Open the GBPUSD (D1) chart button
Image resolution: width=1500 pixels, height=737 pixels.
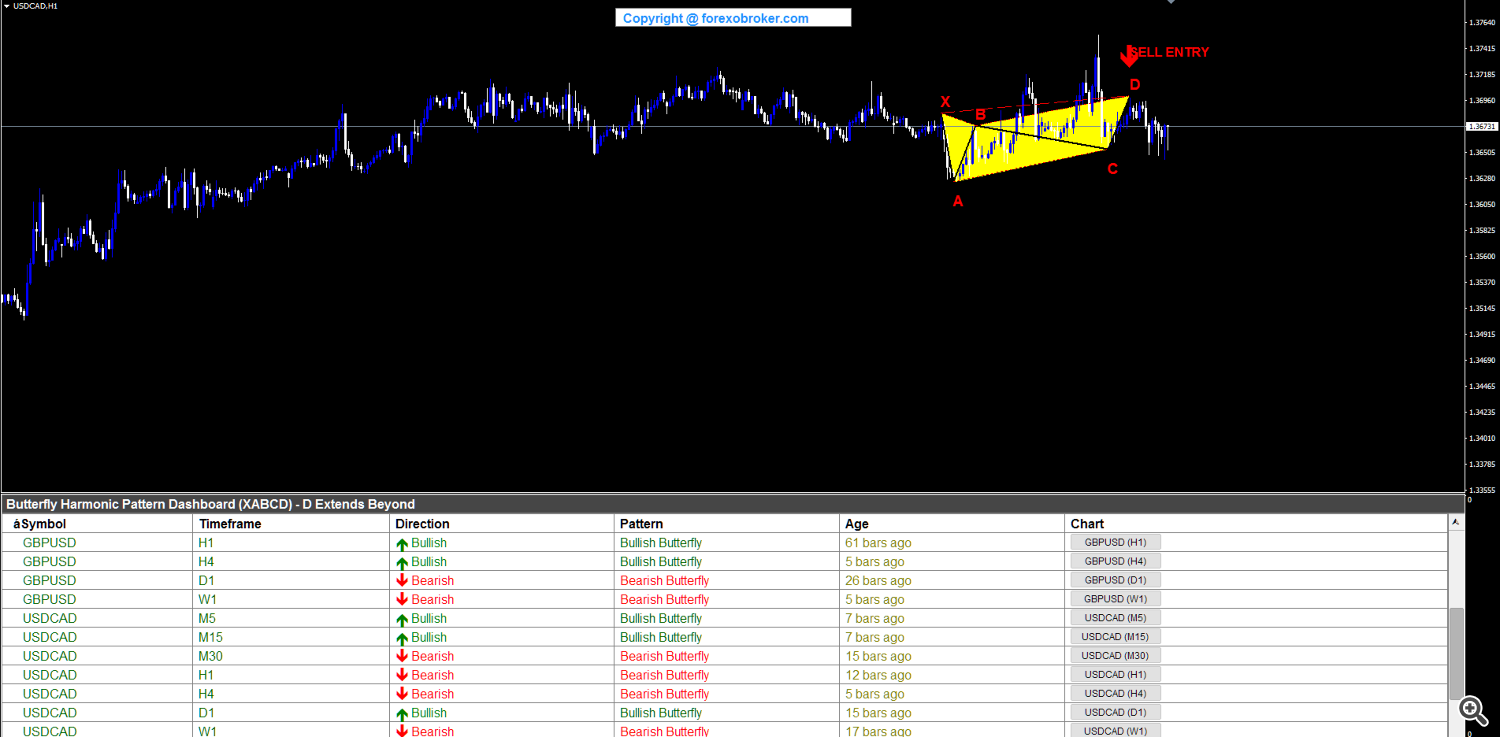[1115, 580]
